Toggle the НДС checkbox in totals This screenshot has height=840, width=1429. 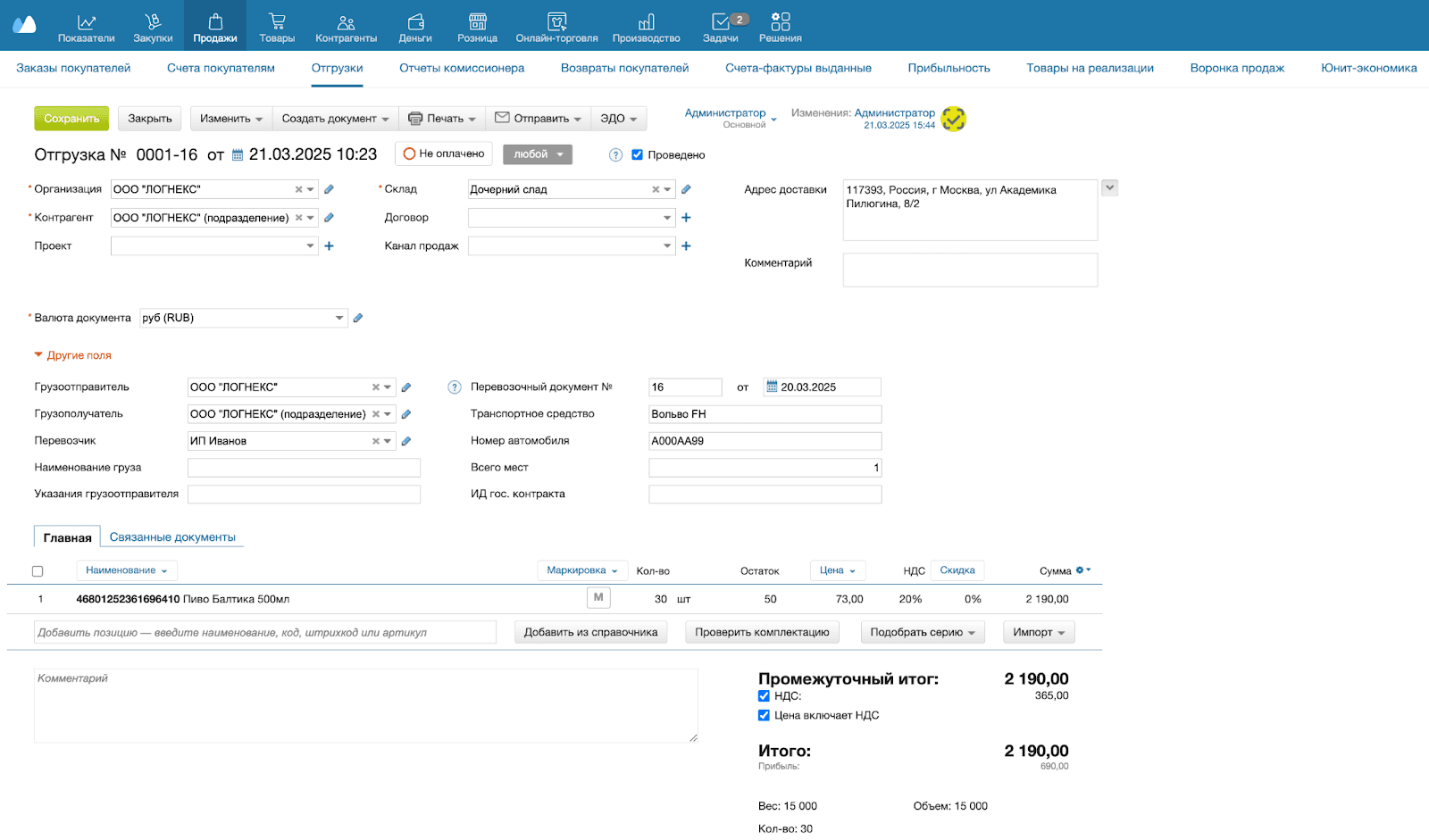pyautogui.click(x=764, y=696)
